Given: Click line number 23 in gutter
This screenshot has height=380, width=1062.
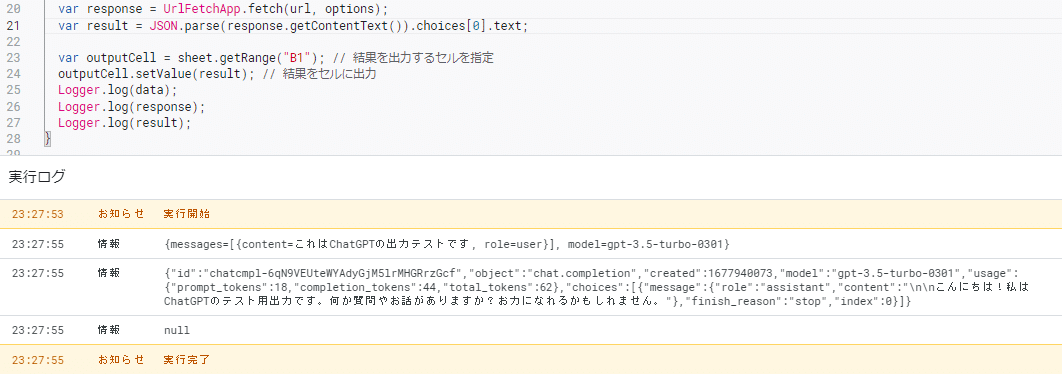Looking at the screenshot, I should pyautogui.click(x=13, y=58).
